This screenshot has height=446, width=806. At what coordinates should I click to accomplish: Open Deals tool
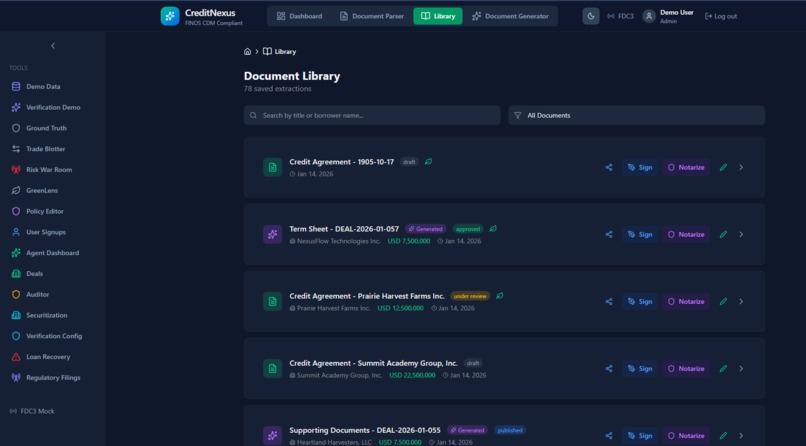[34, 274]
